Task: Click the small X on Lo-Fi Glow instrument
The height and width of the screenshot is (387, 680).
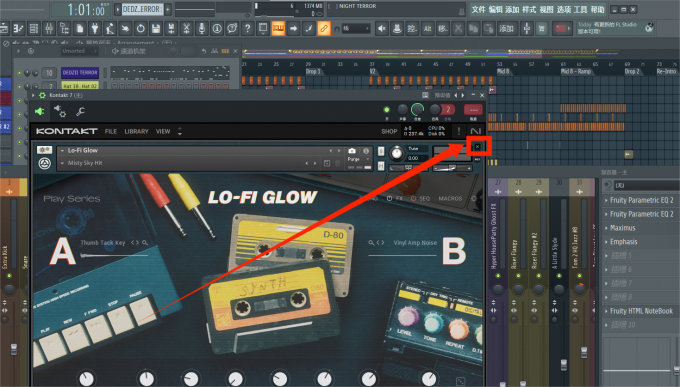Action: pyautogui.click(x=477, y=147)
